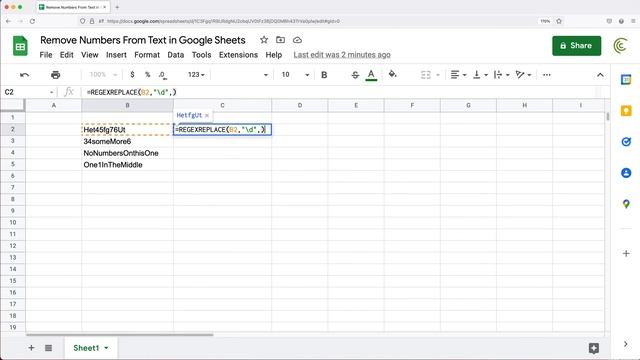Open Contacts in the side panel

point(626,173)
